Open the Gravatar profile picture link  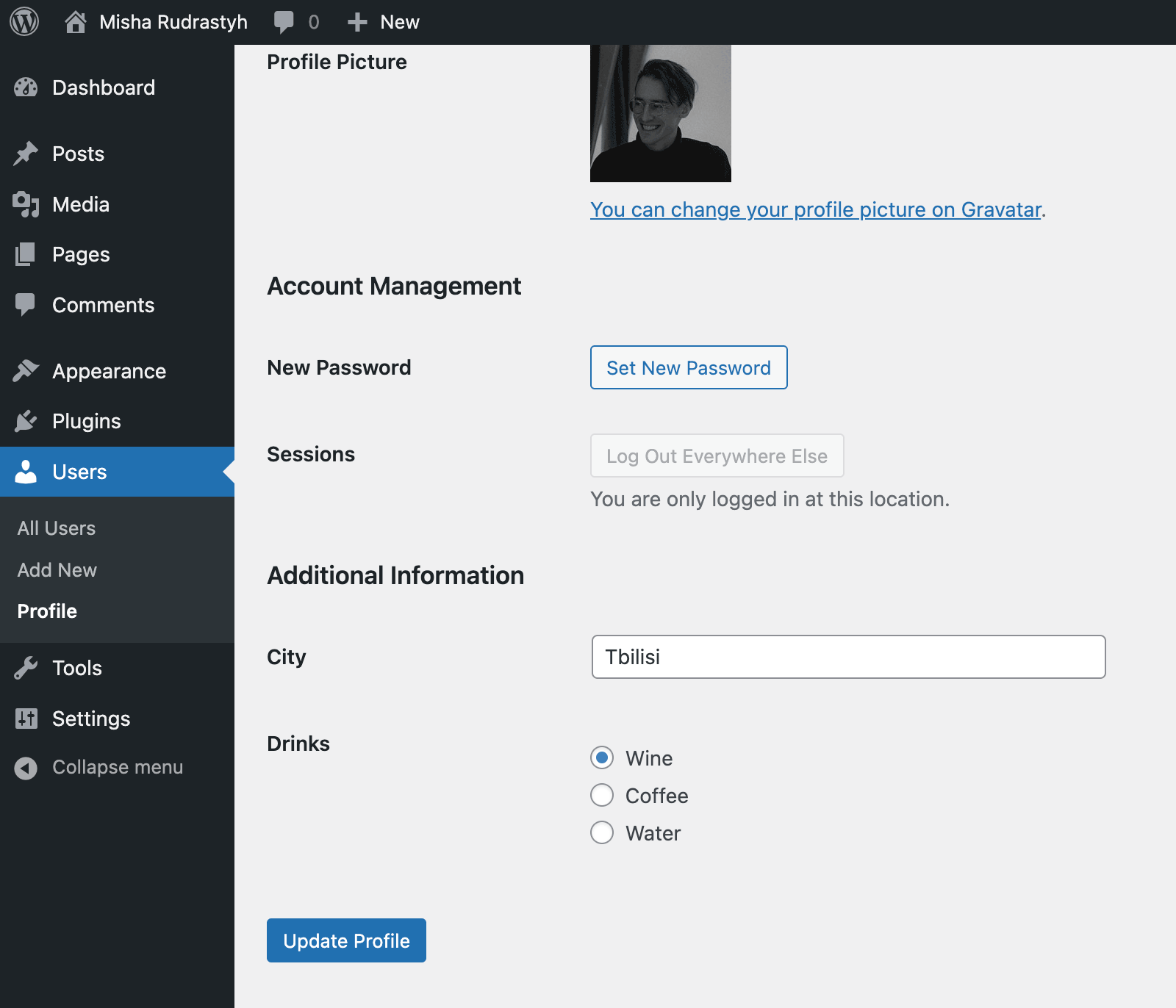816,210
